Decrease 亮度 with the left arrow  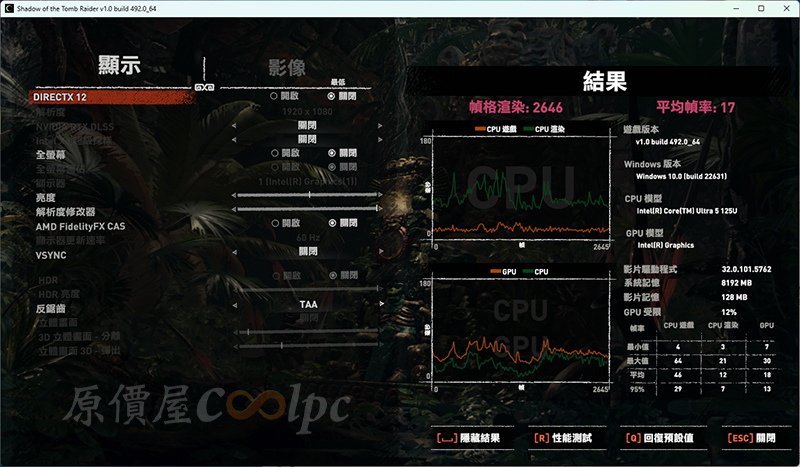click(233, 195)
